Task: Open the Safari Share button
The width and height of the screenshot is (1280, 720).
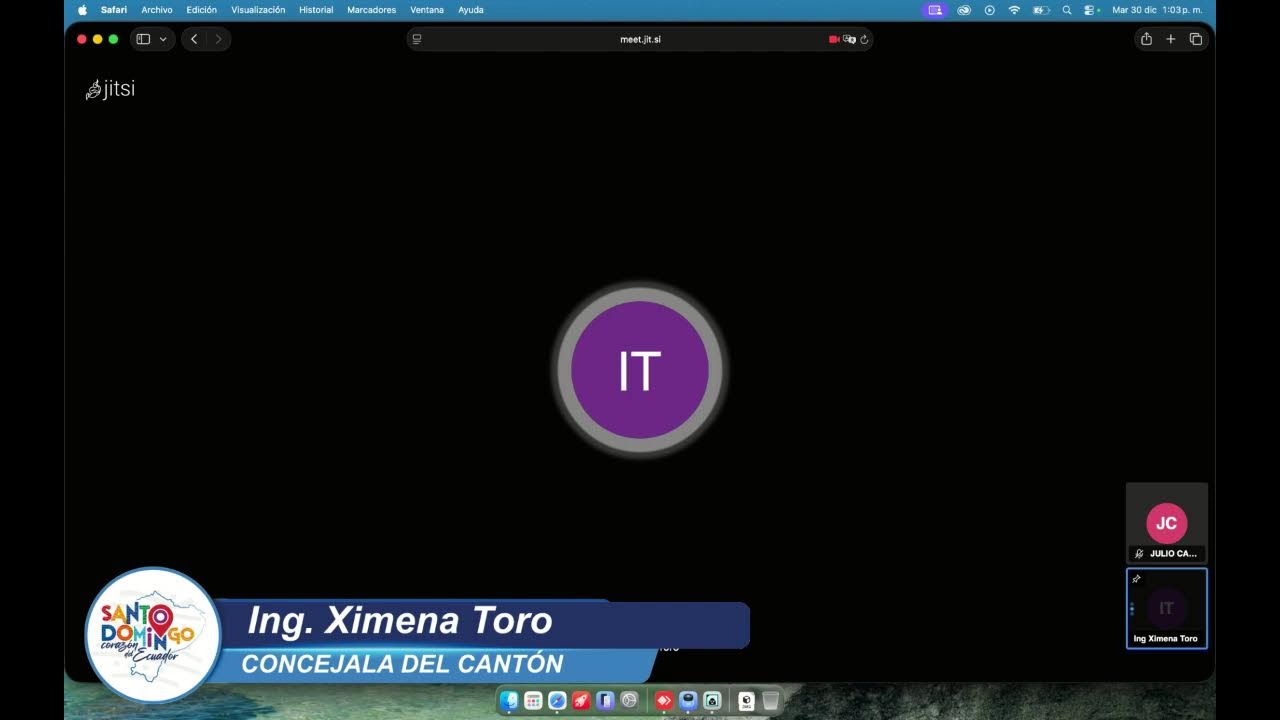Action: pyautogui.click(x=1146, y=39)
